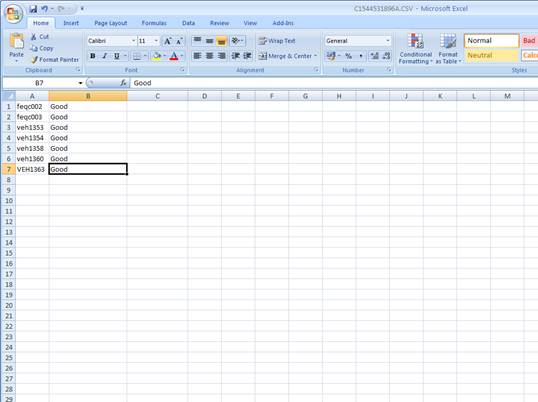Viewport: 538px width, 402px height.
Task: Select cell A3 containing veh1353
Action: click(x=32, y=128)
